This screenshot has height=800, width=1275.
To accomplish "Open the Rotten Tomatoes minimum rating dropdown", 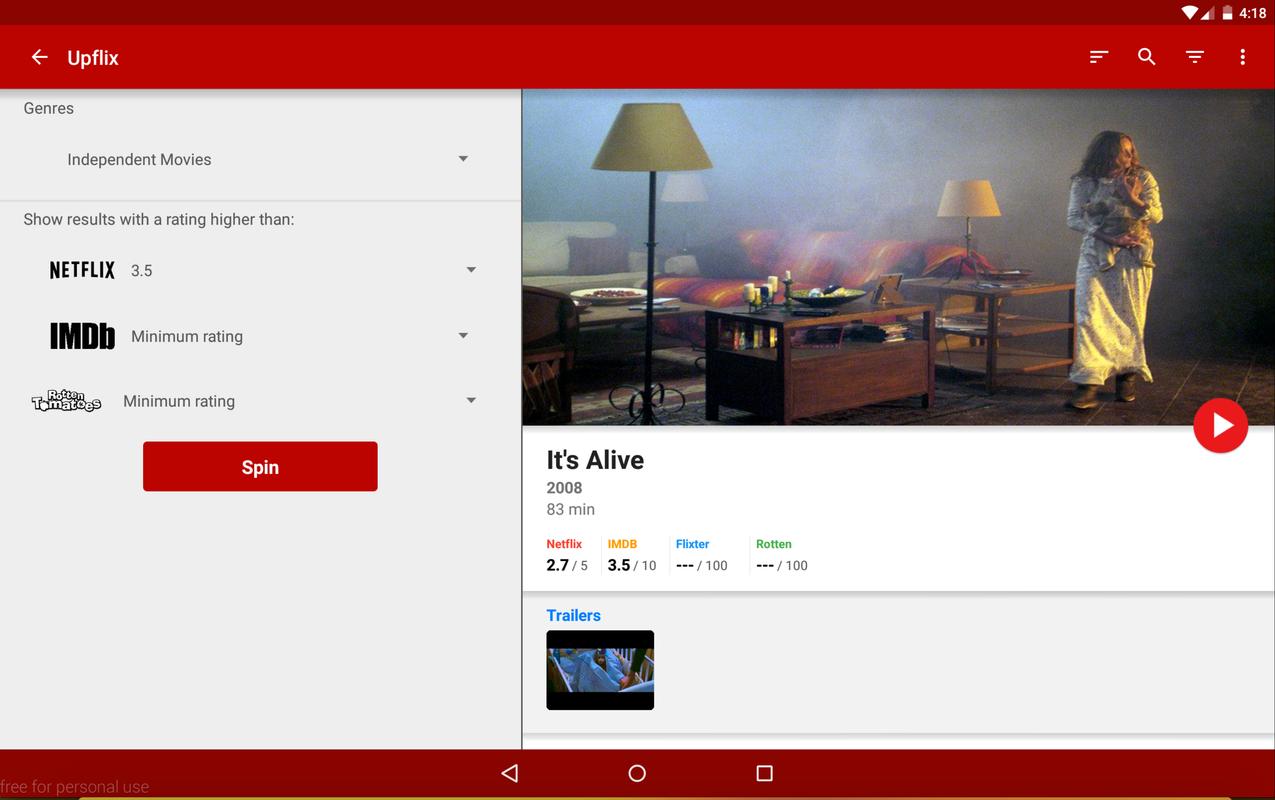I will [x=298, y=401].
